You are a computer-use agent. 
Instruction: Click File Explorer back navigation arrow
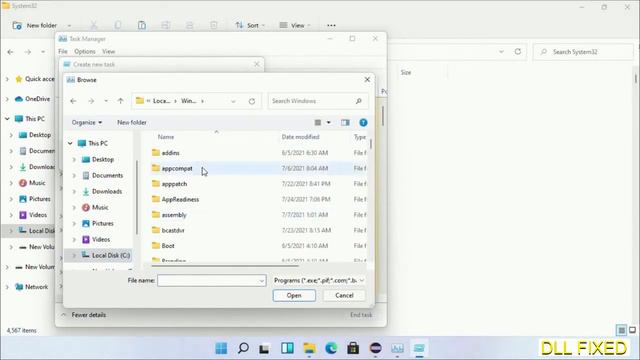pyautogui.click(x=11, y=52)
